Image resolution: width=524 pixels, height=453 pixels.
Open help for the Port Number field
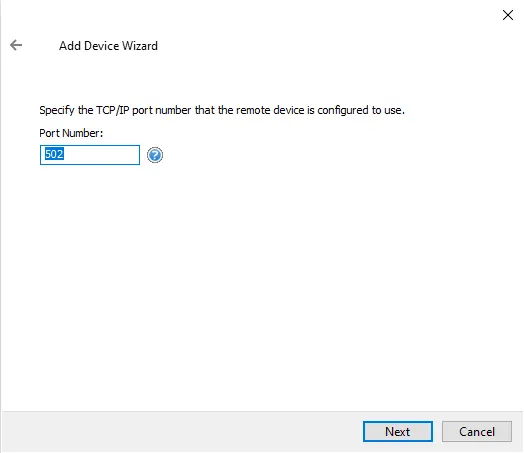pyautogui.click(x=155, y=155)
